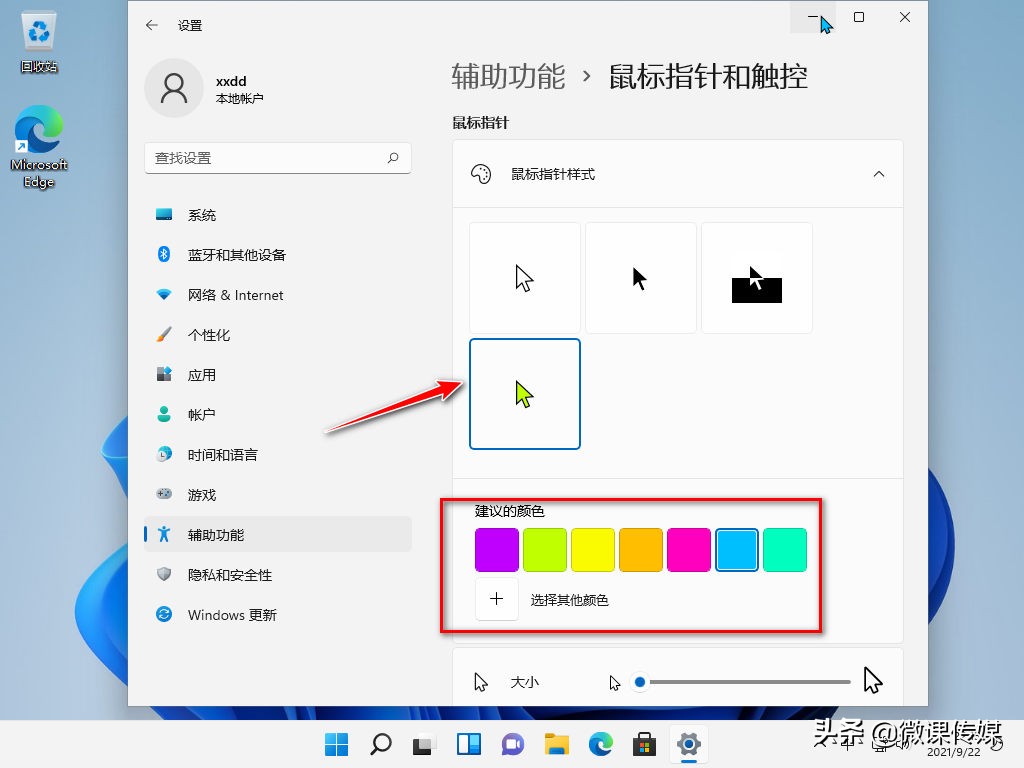
Task: Close the Settings window
Action: pyautogui.click(x=905, y=17)
